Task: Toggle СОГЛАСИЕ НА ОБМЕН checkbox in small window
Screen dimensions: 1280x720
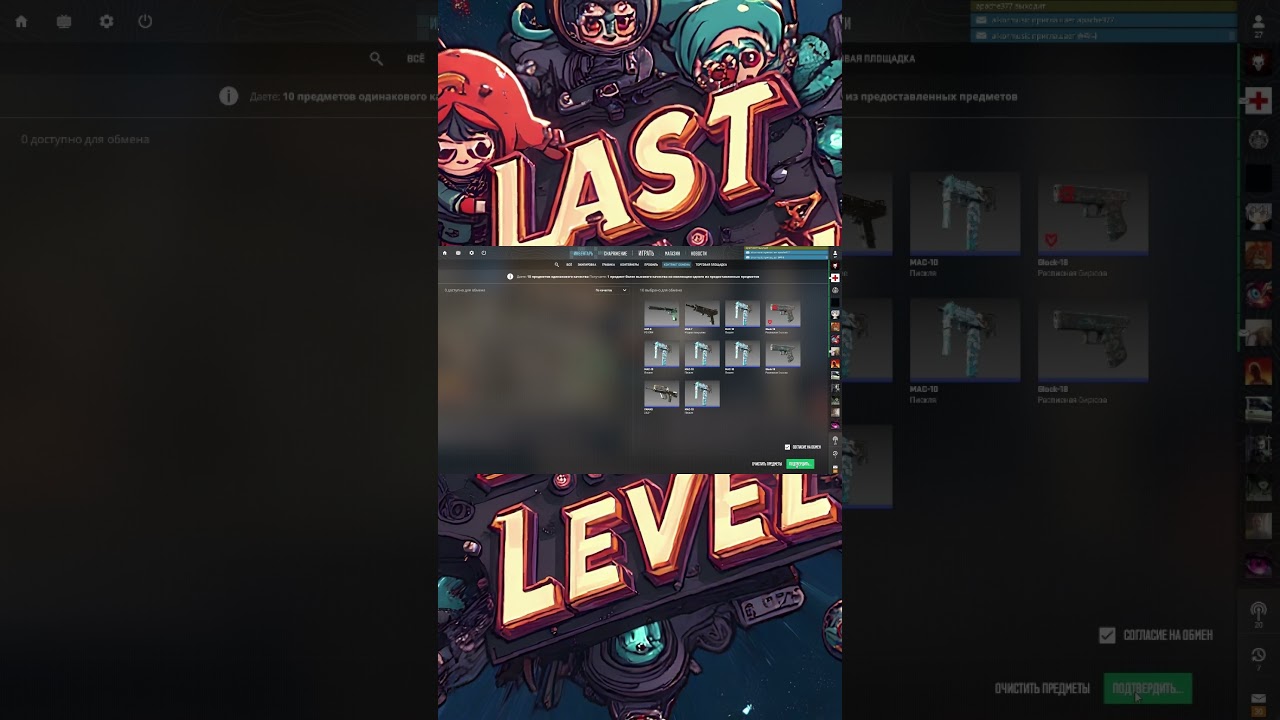Action: click(787, 447)
